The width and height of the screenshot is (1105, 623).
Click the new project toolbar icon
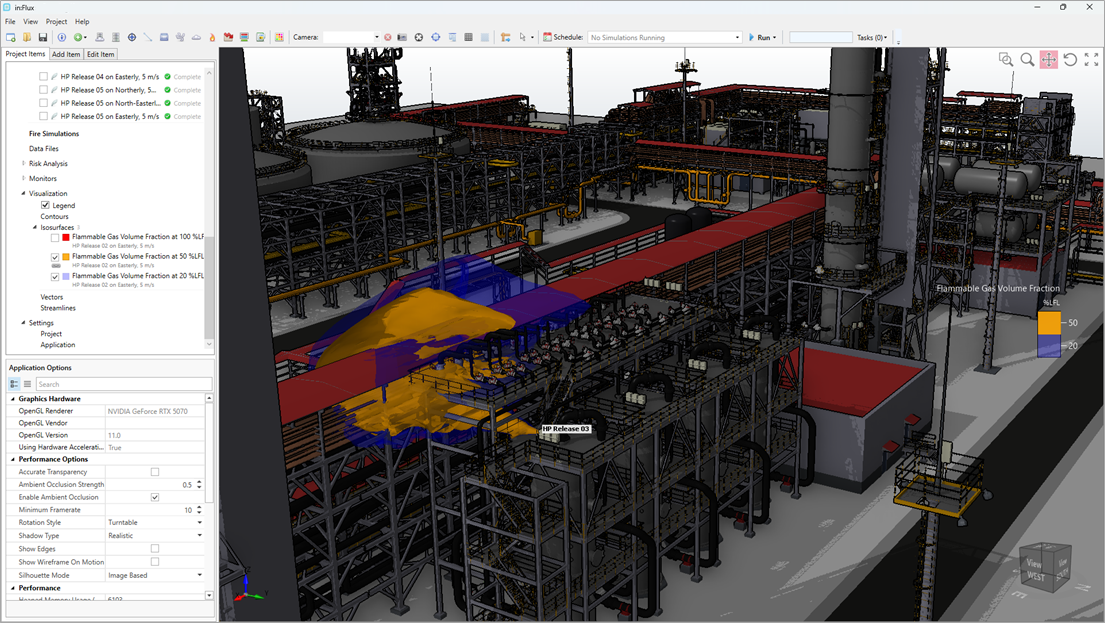11,37
